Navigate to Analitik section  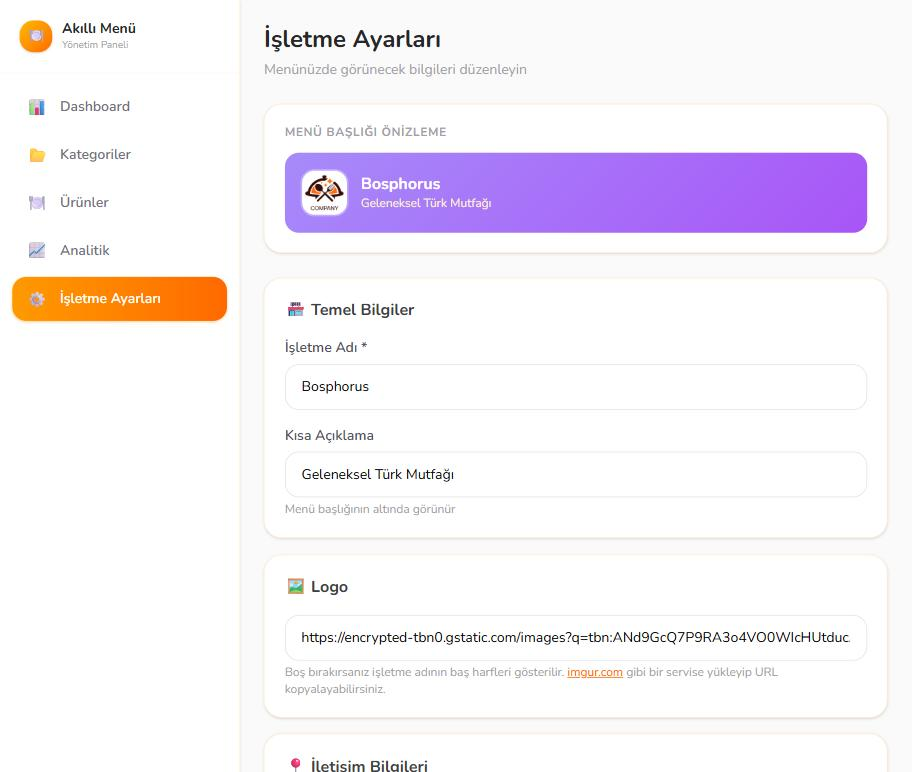[119, 250]
